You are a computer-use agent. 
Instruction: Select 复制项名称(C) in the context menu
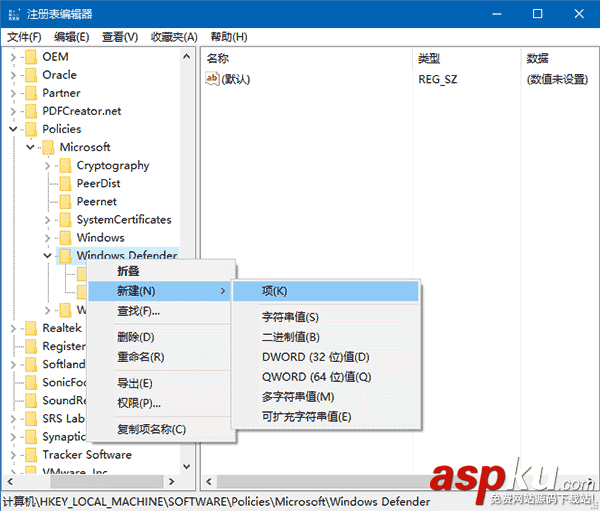click(x=159, y=429)
